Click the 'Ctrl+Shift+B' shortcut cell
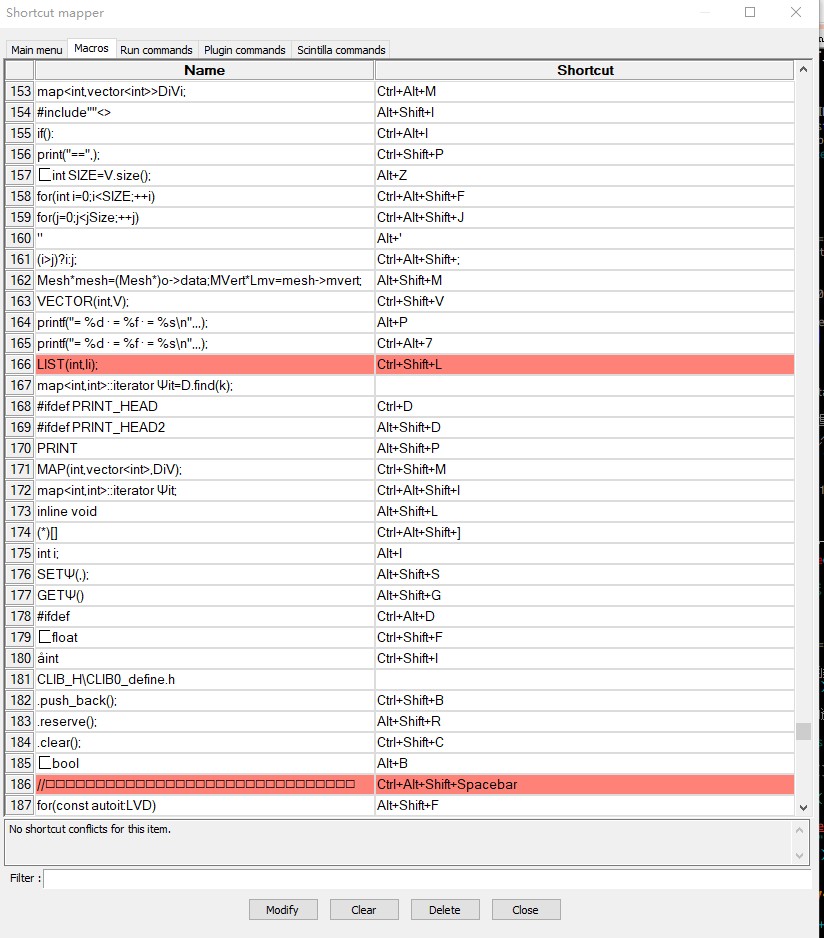Screen dimensions: 824x938 coord(585,701)
